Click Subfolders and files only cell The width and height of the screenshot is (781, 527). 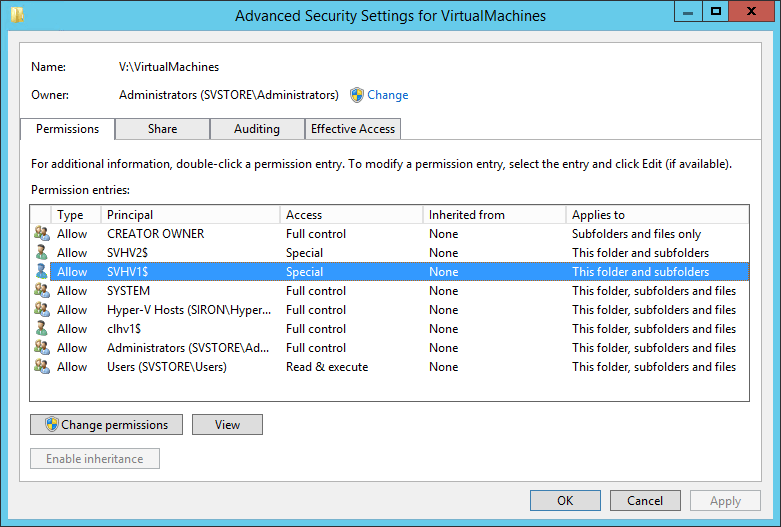[x=636, y=234]
